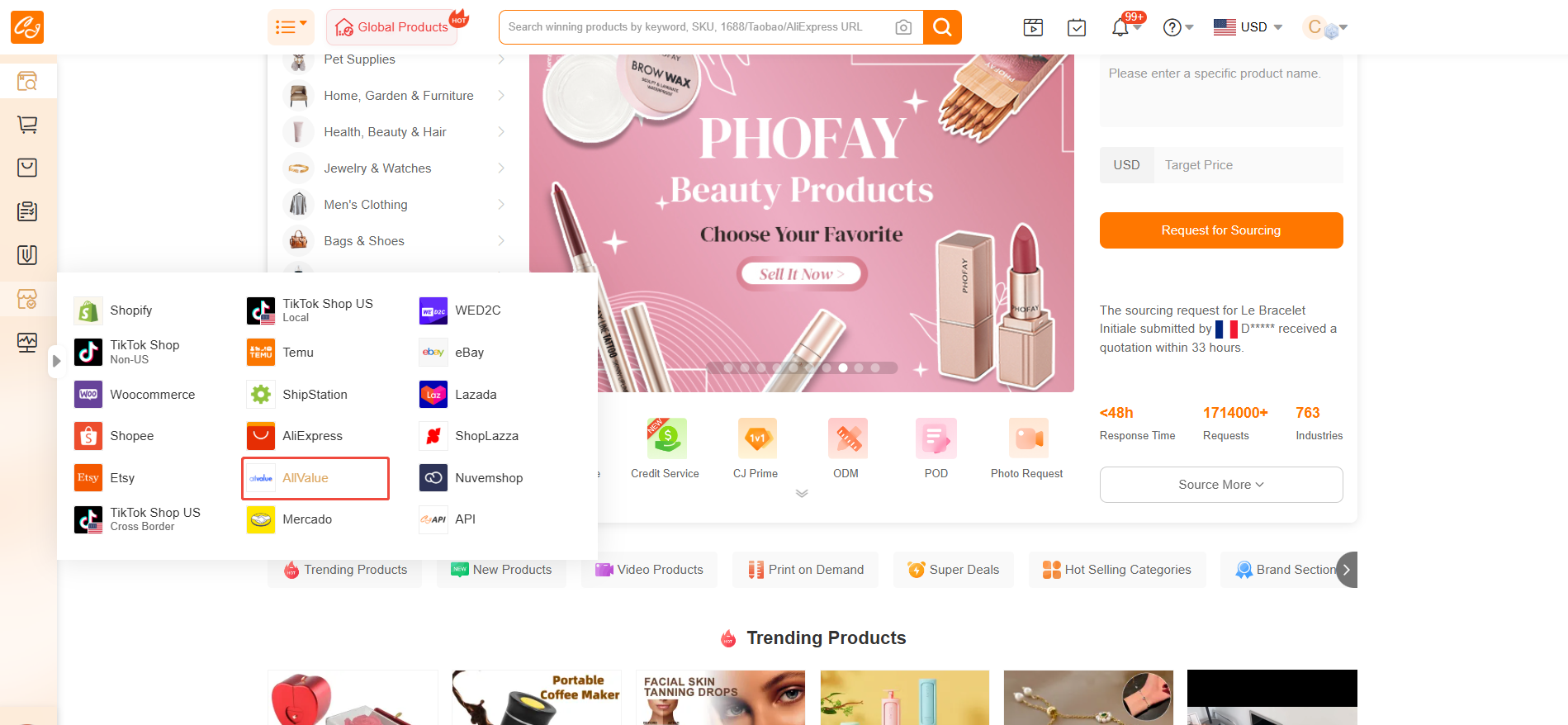Click the video tutorial icon in header
1568x725 pixels.
(1033, 27)
